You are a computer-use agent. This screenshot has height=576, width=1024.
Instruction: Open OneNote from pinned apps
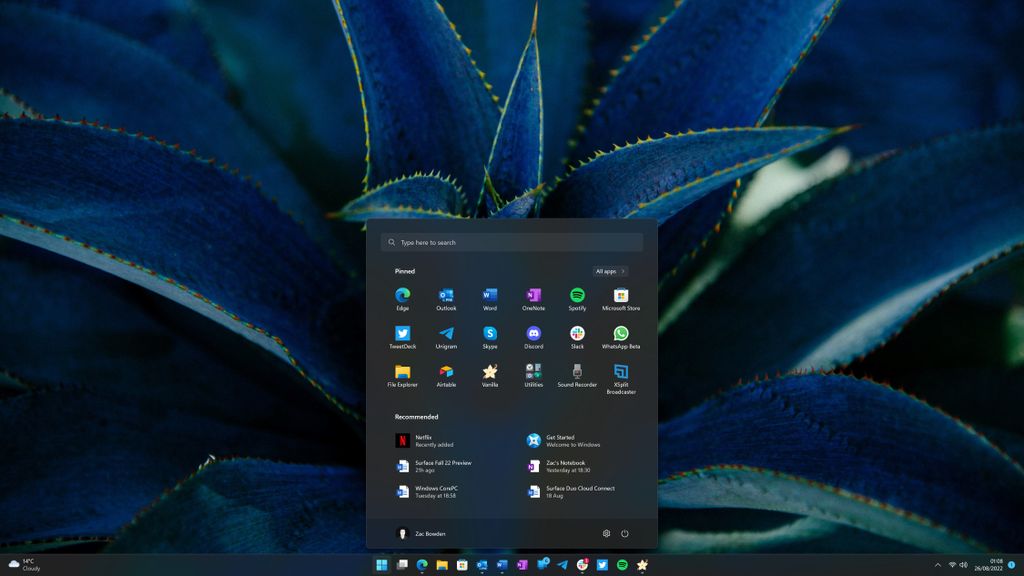tap(532, 297)
